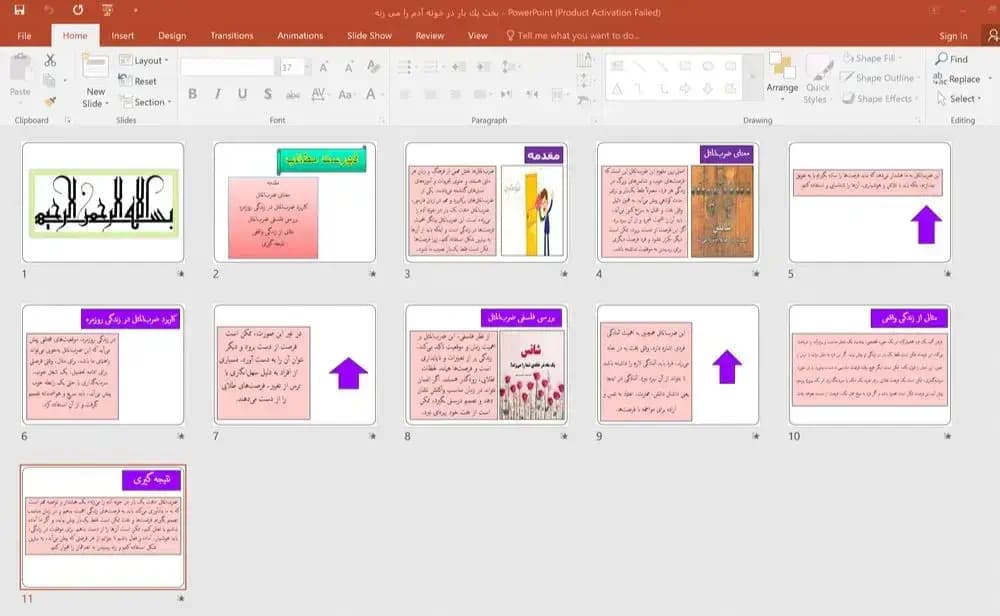This screenshot has height=616, width=1000.
Task: Open the Clipboard dialog launcher
Action: coord(68,120)
